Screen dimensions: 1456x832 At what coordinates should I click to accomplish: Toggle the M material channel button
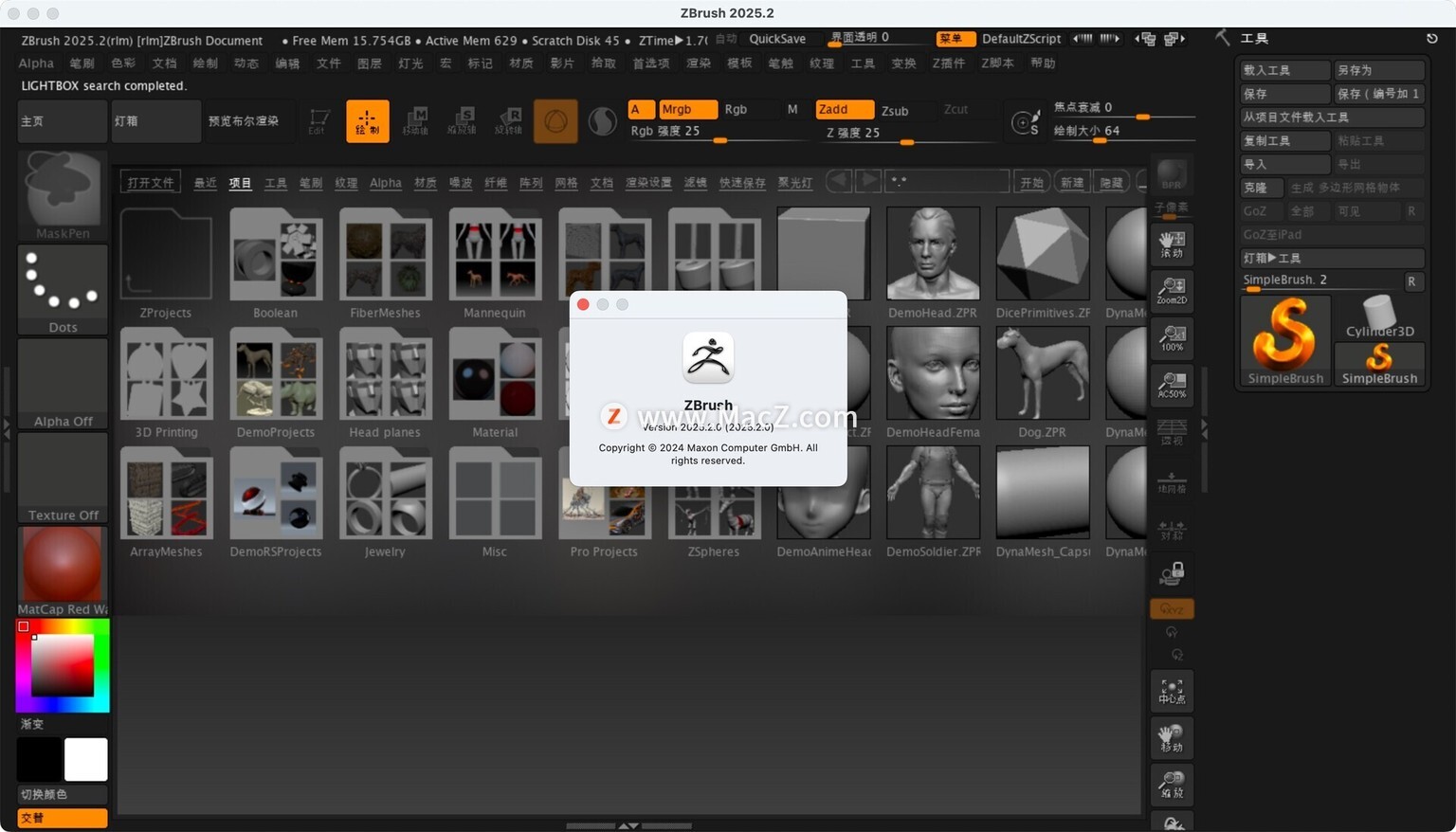[792, 109]
